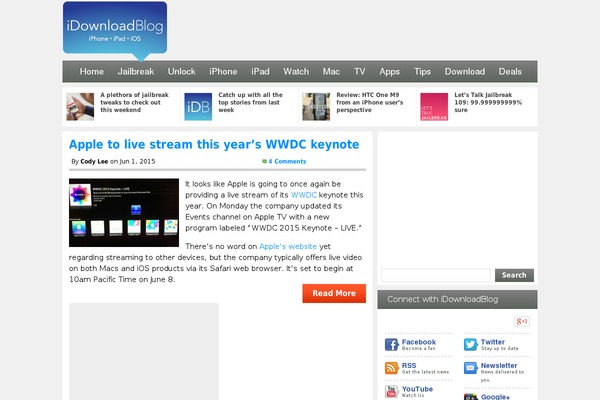Open the HTC One M9 review story

point(370,102)
